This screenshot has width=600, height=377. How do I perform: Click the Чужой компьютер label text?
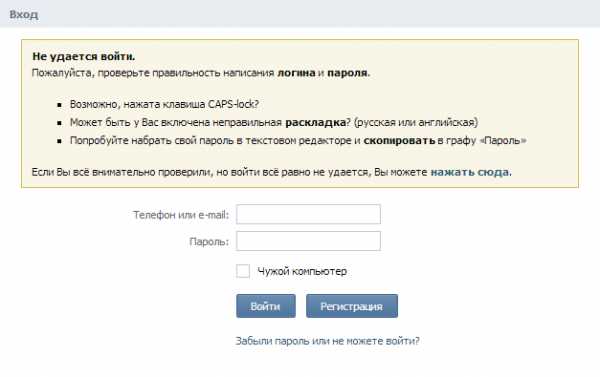point(302,271)
